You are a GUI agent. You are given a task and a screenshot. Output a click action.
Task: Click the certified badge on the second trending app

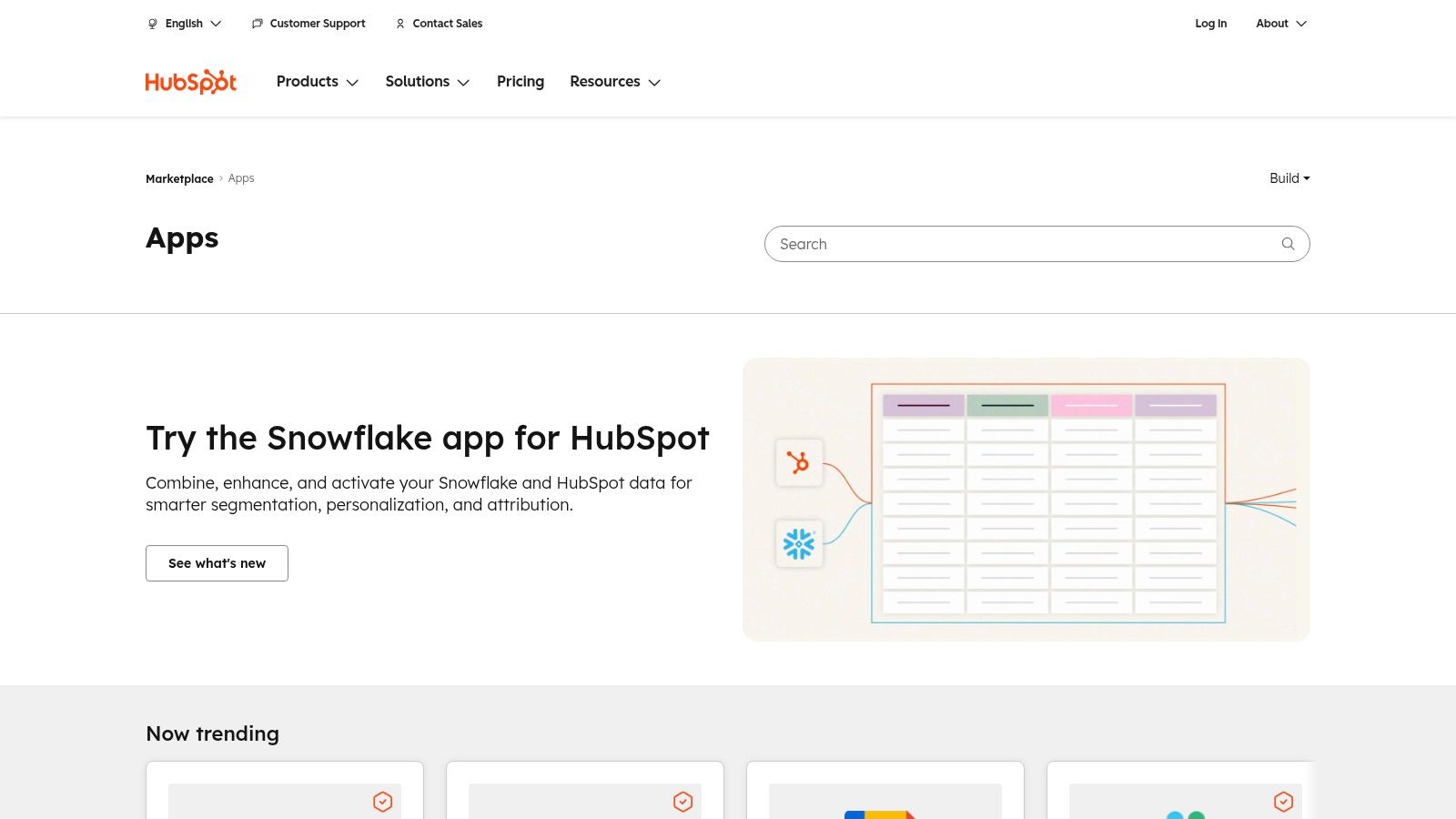tap(683, 802)
